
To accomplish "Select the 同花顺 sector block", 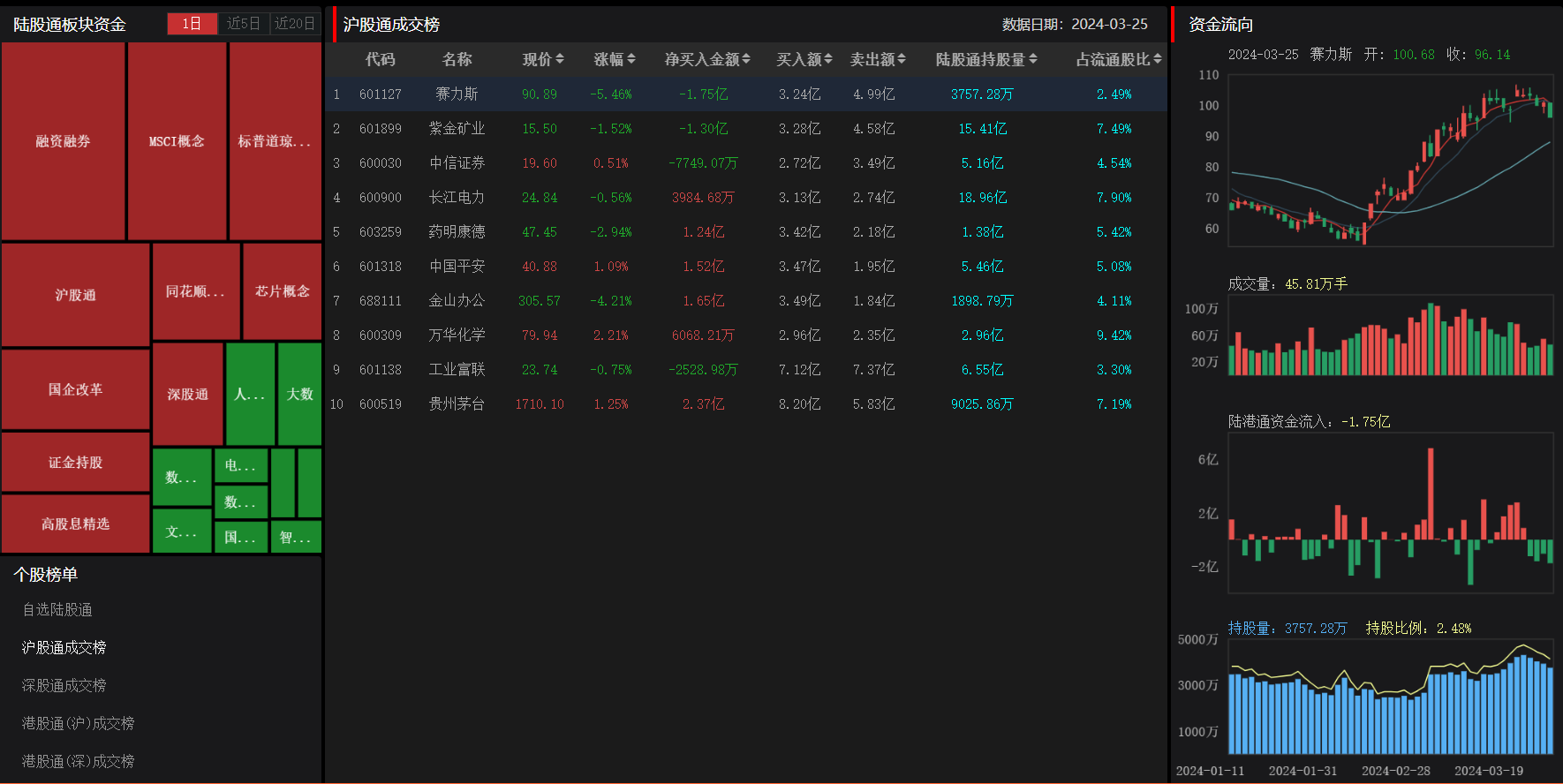I will pyautogui.click(x=196, y=291).
